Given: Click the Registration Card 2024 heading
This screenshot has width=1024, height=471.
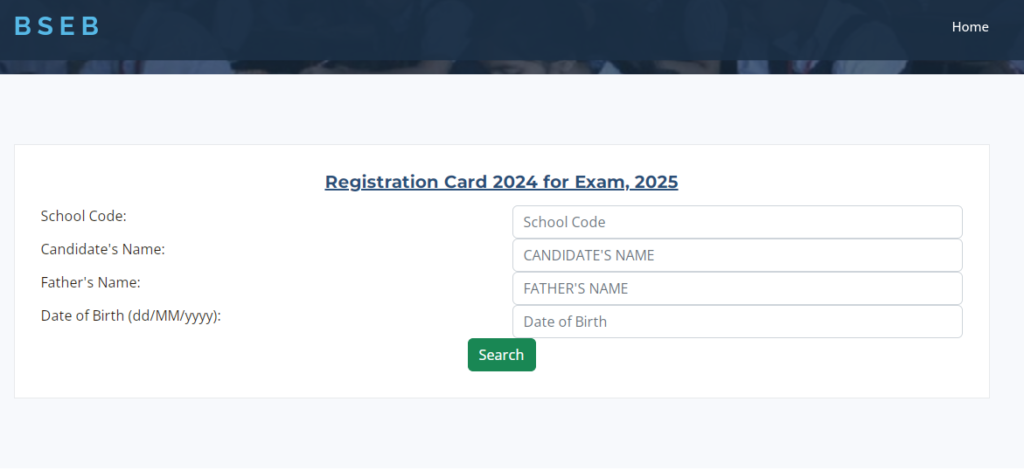Looking at the screenshot, I should (x=501, y=182).
